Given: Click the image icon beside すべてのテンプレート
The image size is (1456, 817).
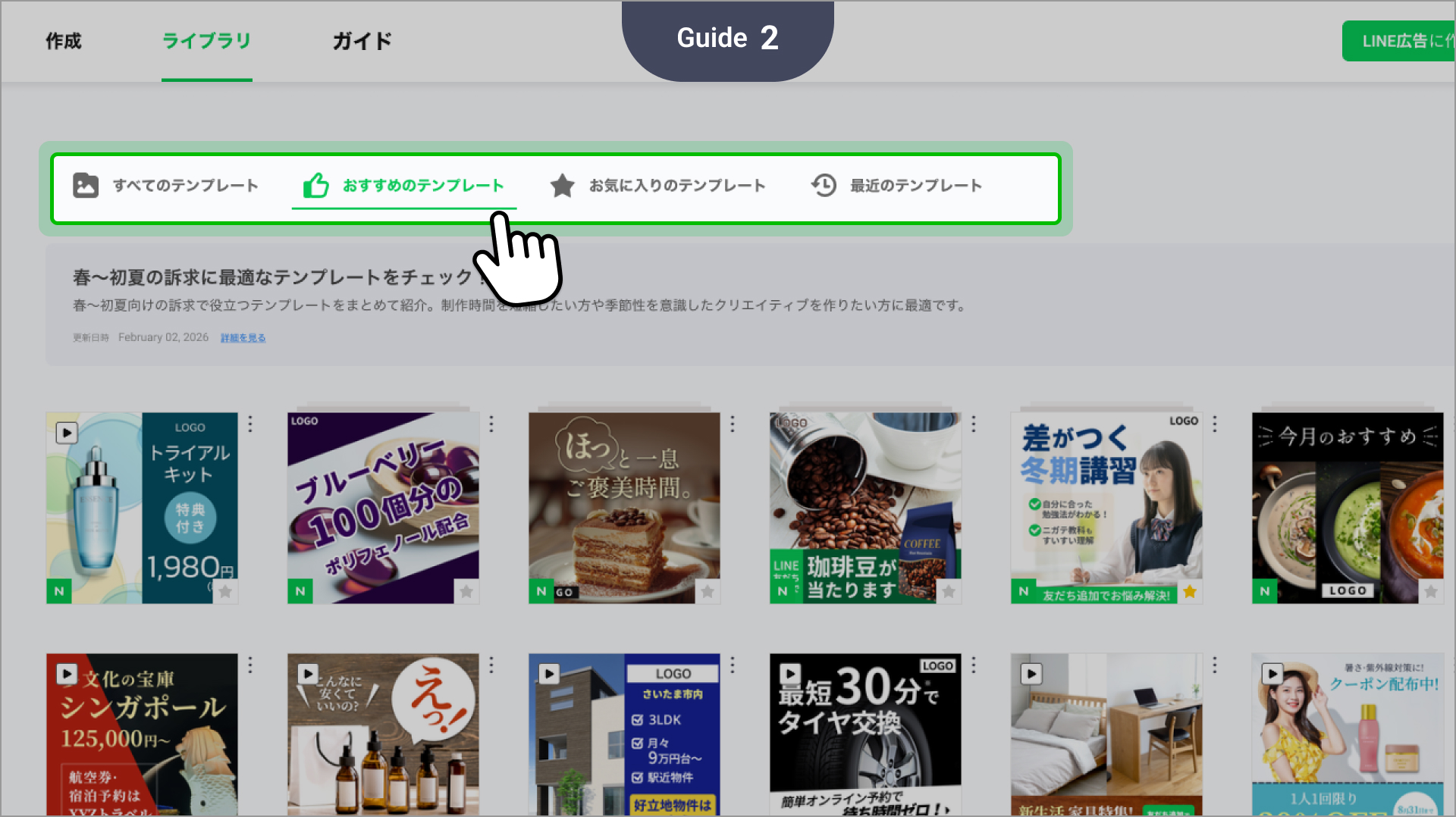Looking at the screenshot, I should click(86, 186).
